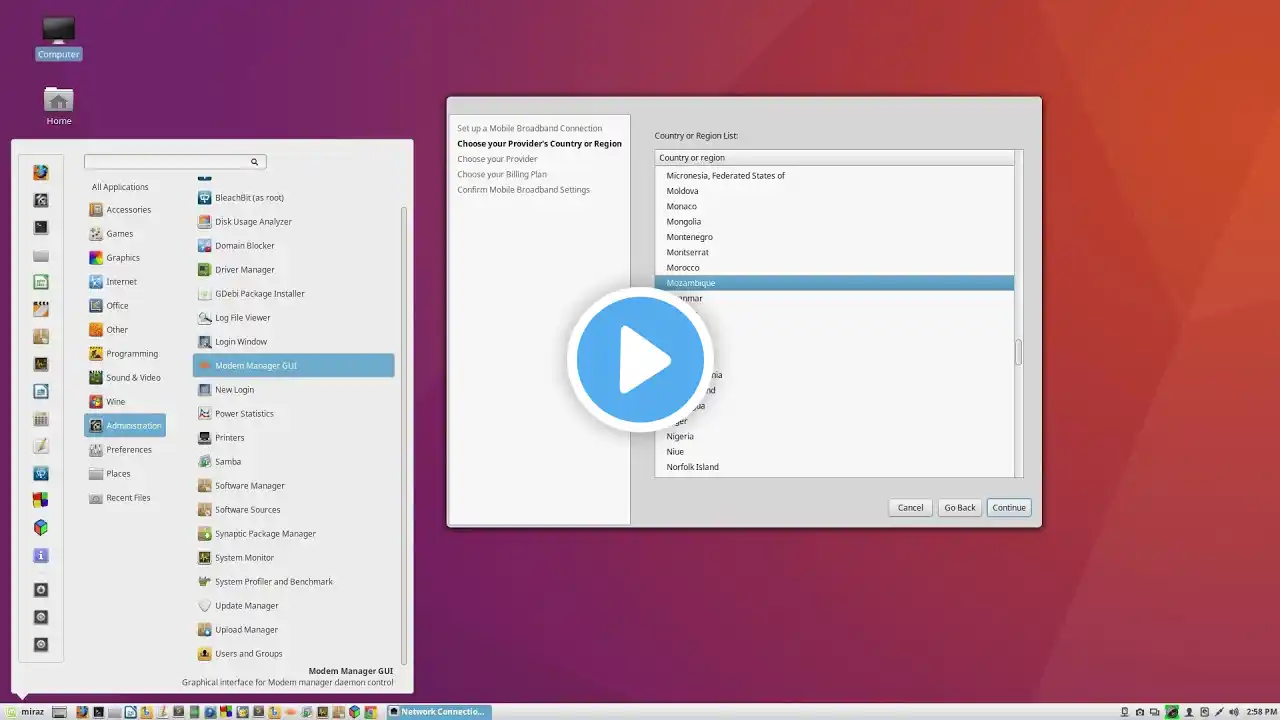Open the Terminal icon in favorites sidebar
The width and height of the screenshot is (1280, 720).
[x=41, y=228]
